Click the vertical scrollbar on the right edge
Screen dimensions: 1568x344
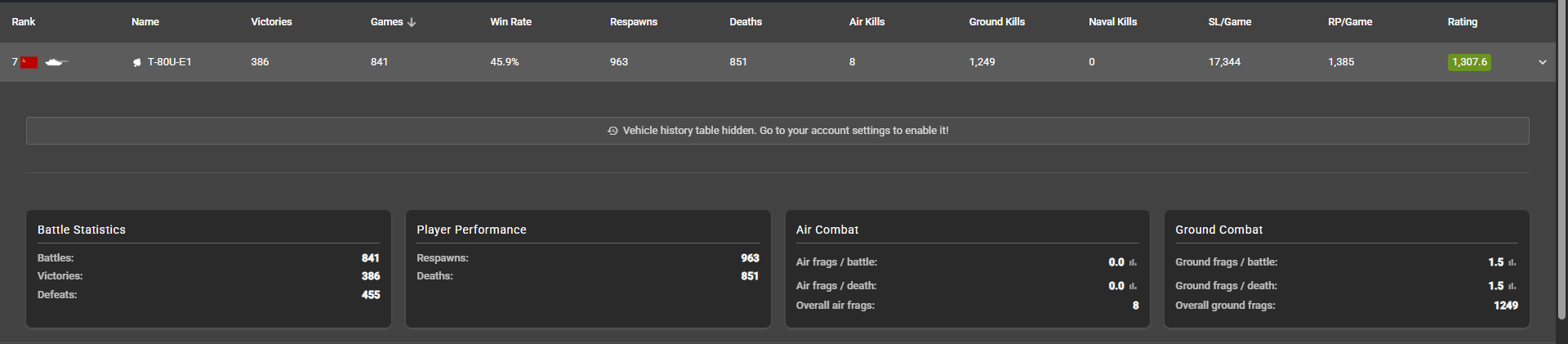point(1561,163)
